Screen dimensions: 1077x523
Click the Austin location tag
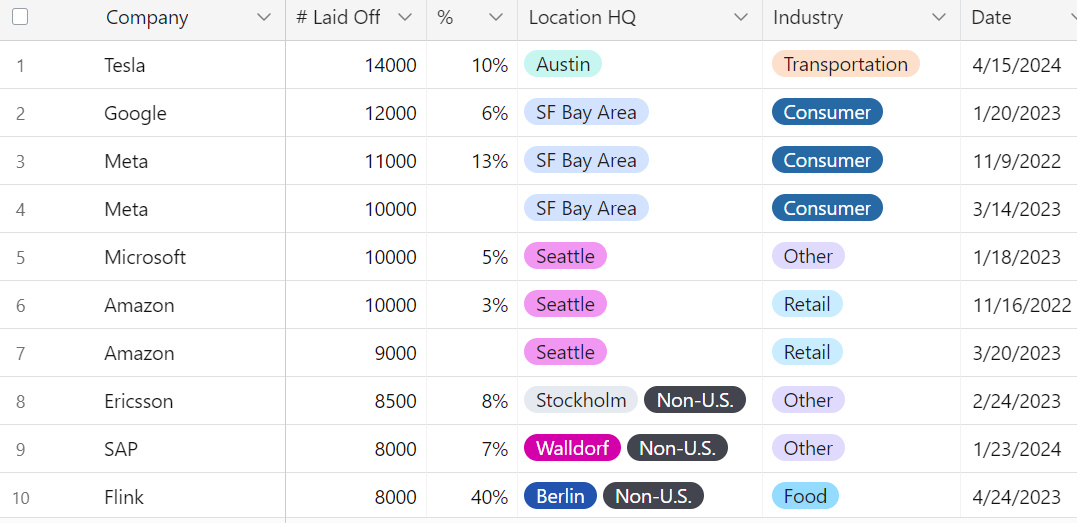coord(563,64)
